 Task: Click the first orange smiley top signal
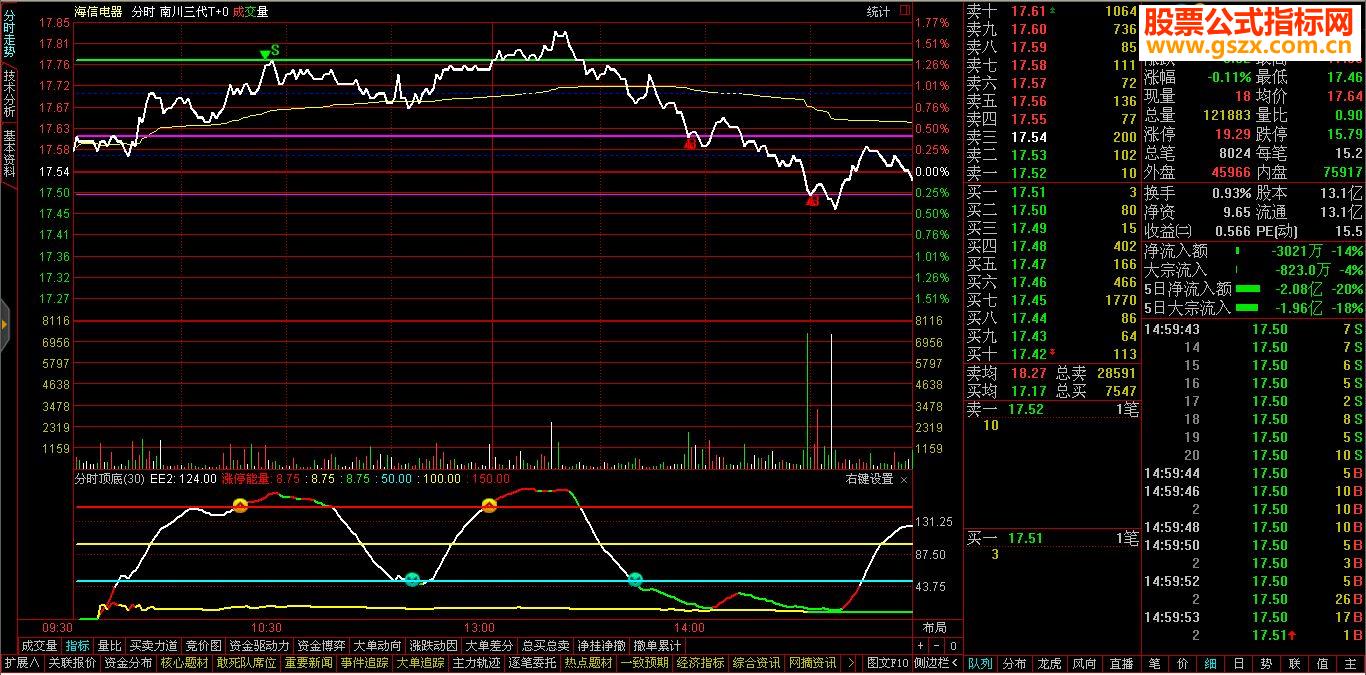click(x=240, y=506)
